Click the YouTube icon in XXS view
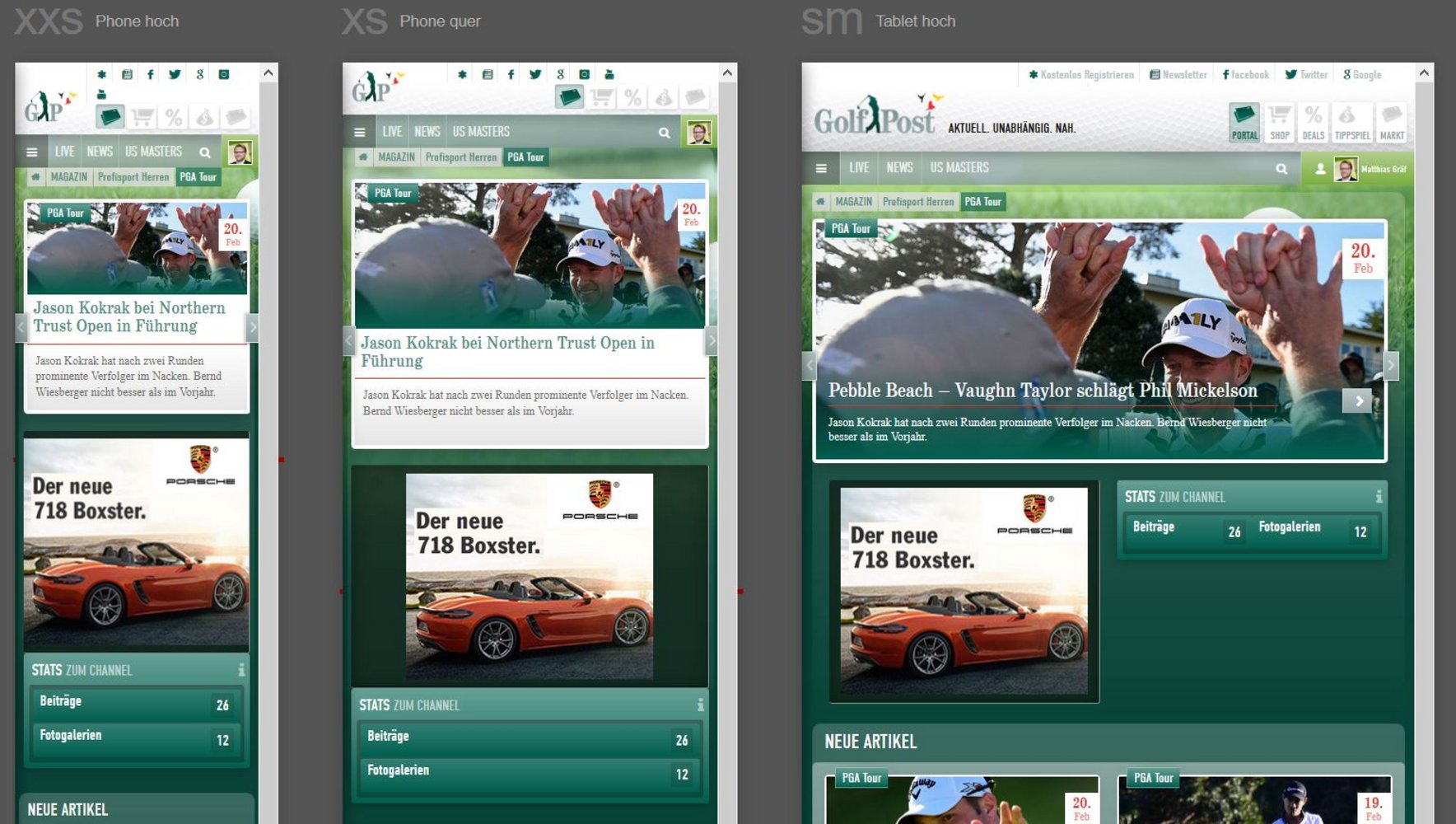This screenshot has width=1456, height=824. coord(101,94)
